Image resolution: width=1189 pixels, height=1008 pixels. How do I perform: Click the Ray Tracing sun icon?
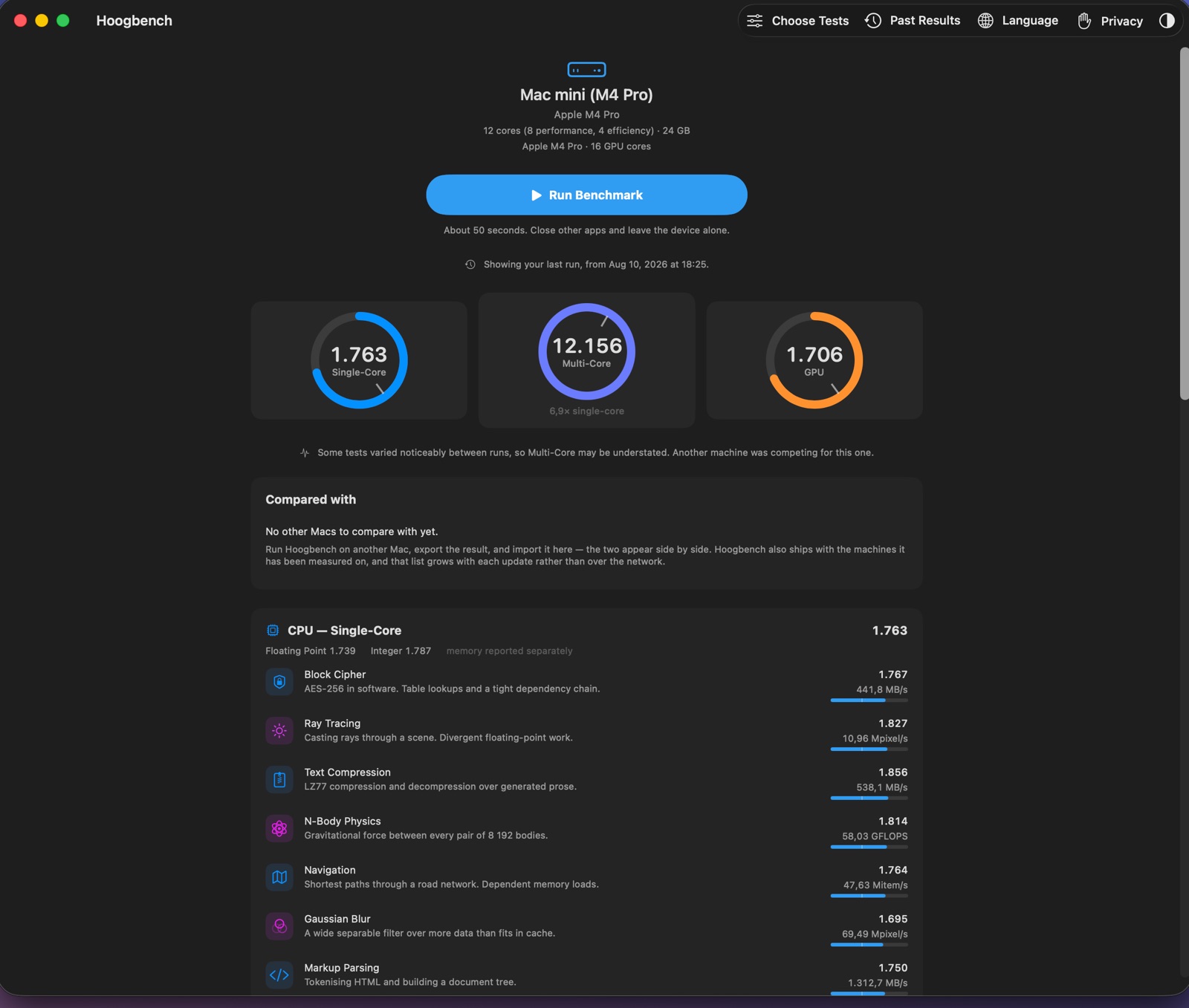279,730
